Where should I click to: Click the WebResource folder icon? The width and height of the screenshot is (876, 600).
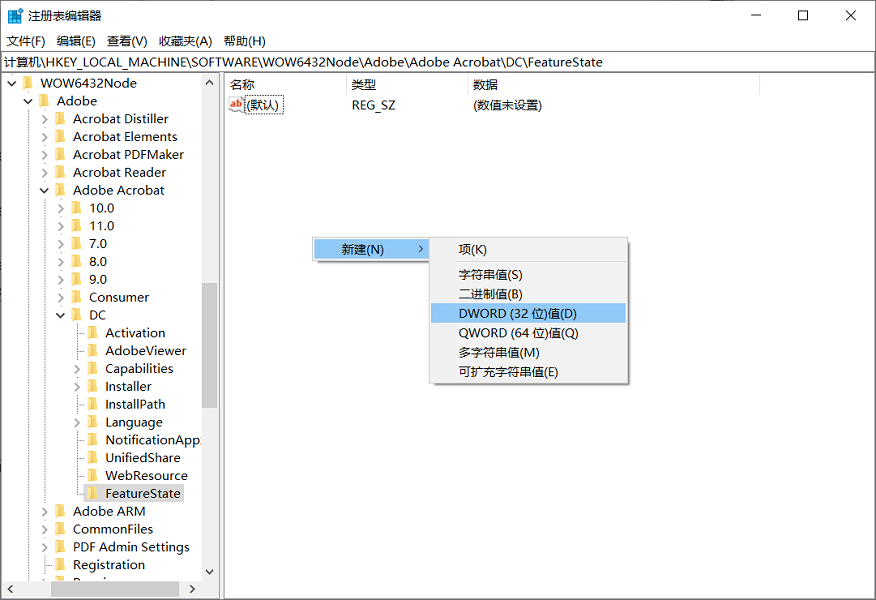click(93, 476)
